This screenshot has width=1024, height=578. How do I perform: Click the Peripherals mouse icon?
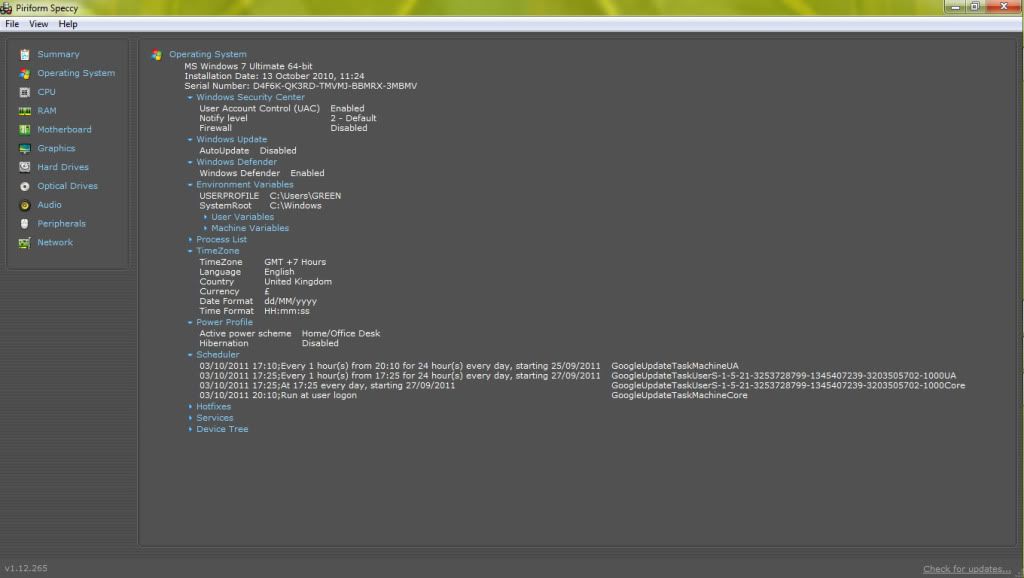point(25,224)
